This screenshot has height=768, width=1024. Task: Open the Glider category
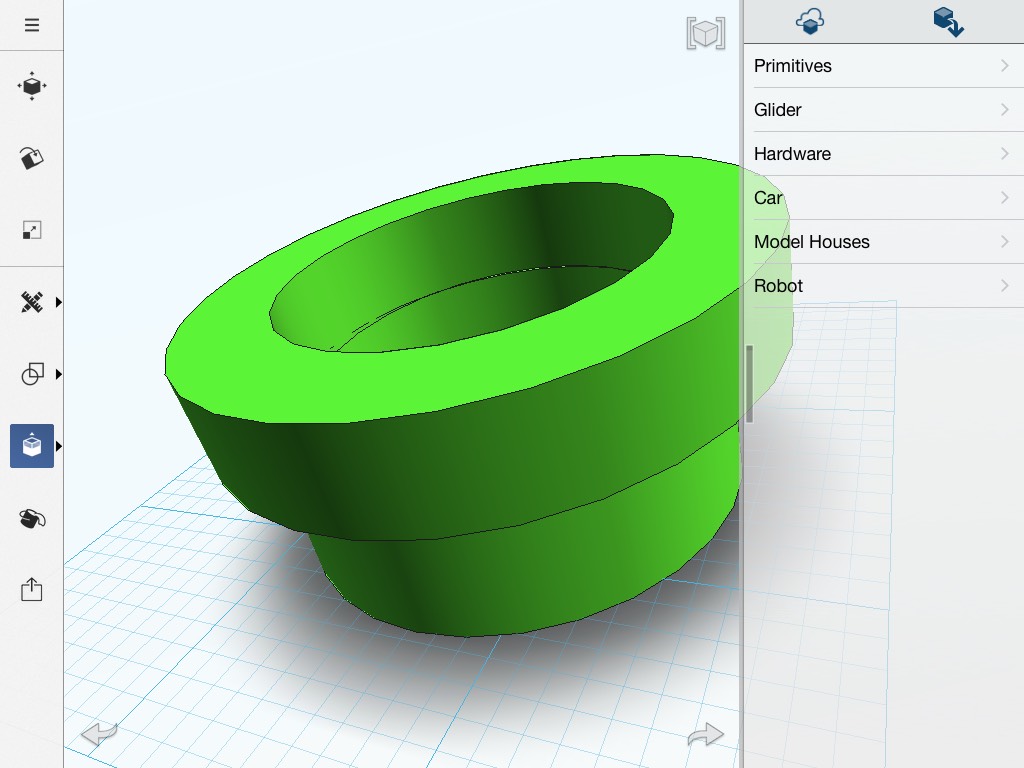pos(884,110)
